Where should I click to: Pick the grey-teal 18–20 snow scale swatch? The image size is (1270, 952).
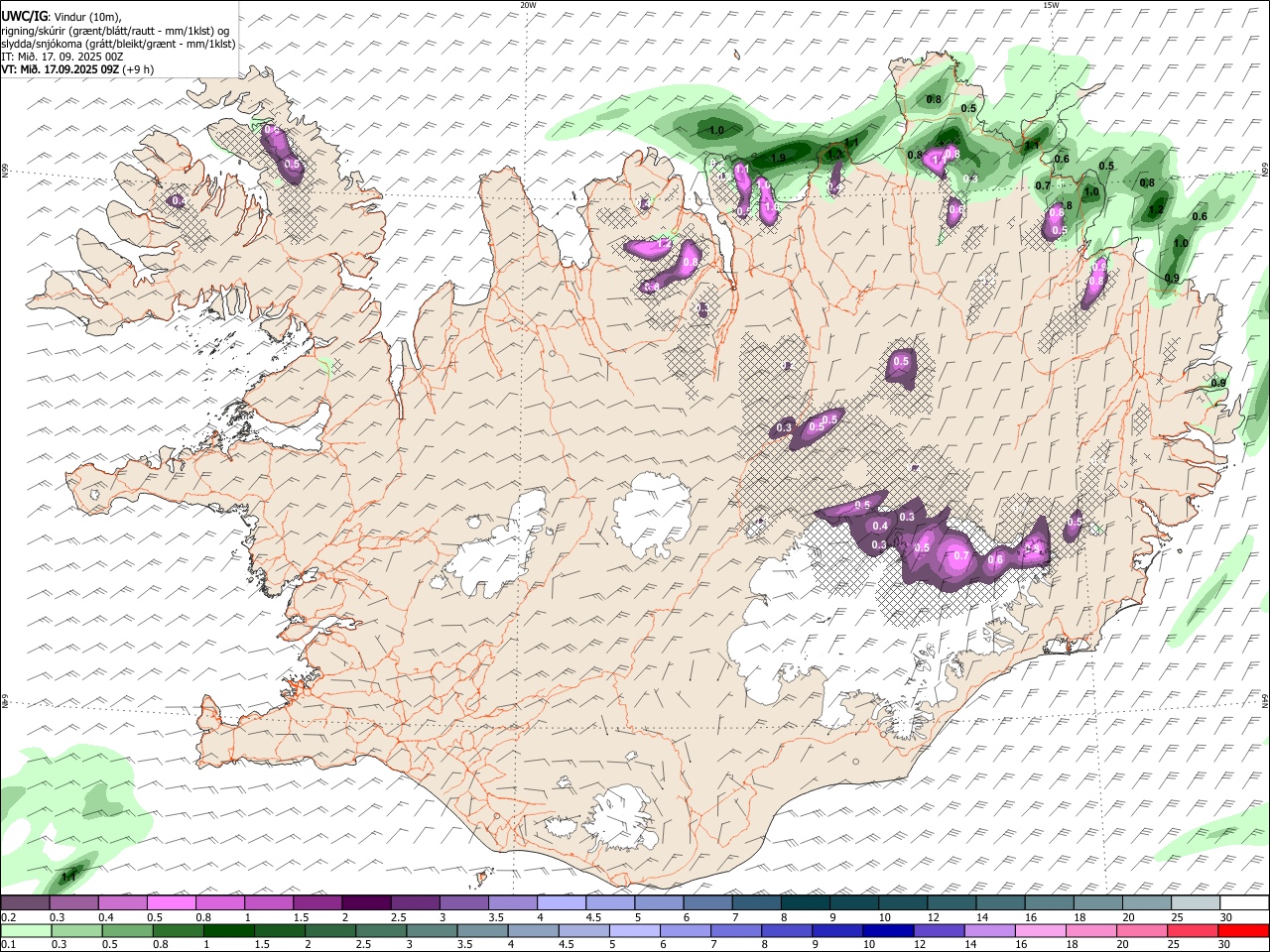coord(1097,903)
